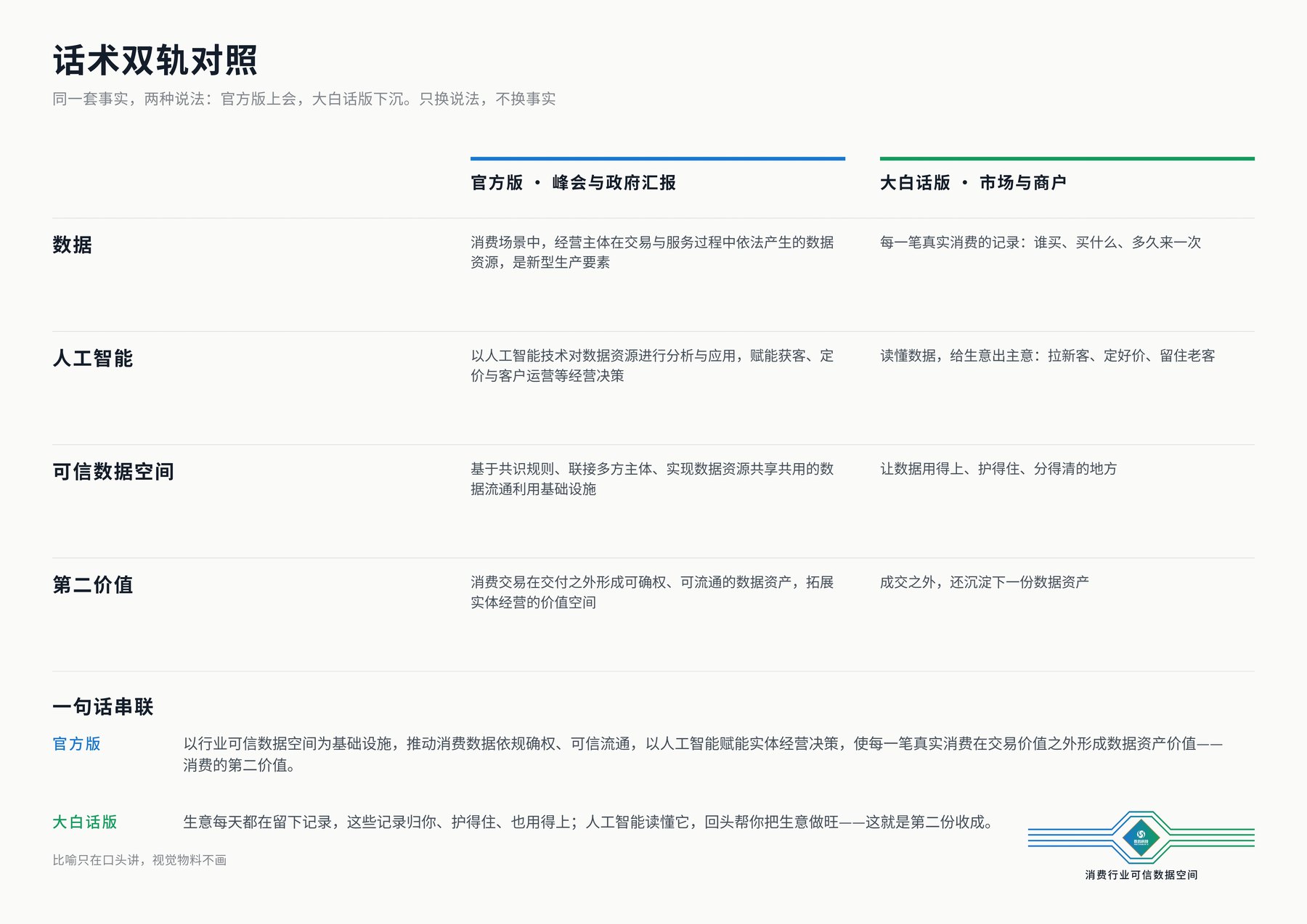Click the title 话术双轨对照
The width and height of the screenshot is (1307, 924).
click(x=155, y=60)
